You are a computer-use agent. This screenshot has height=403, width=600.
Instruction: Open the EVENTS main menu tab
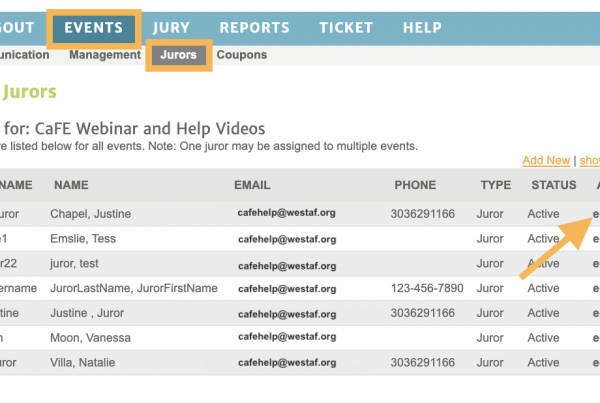94,29
